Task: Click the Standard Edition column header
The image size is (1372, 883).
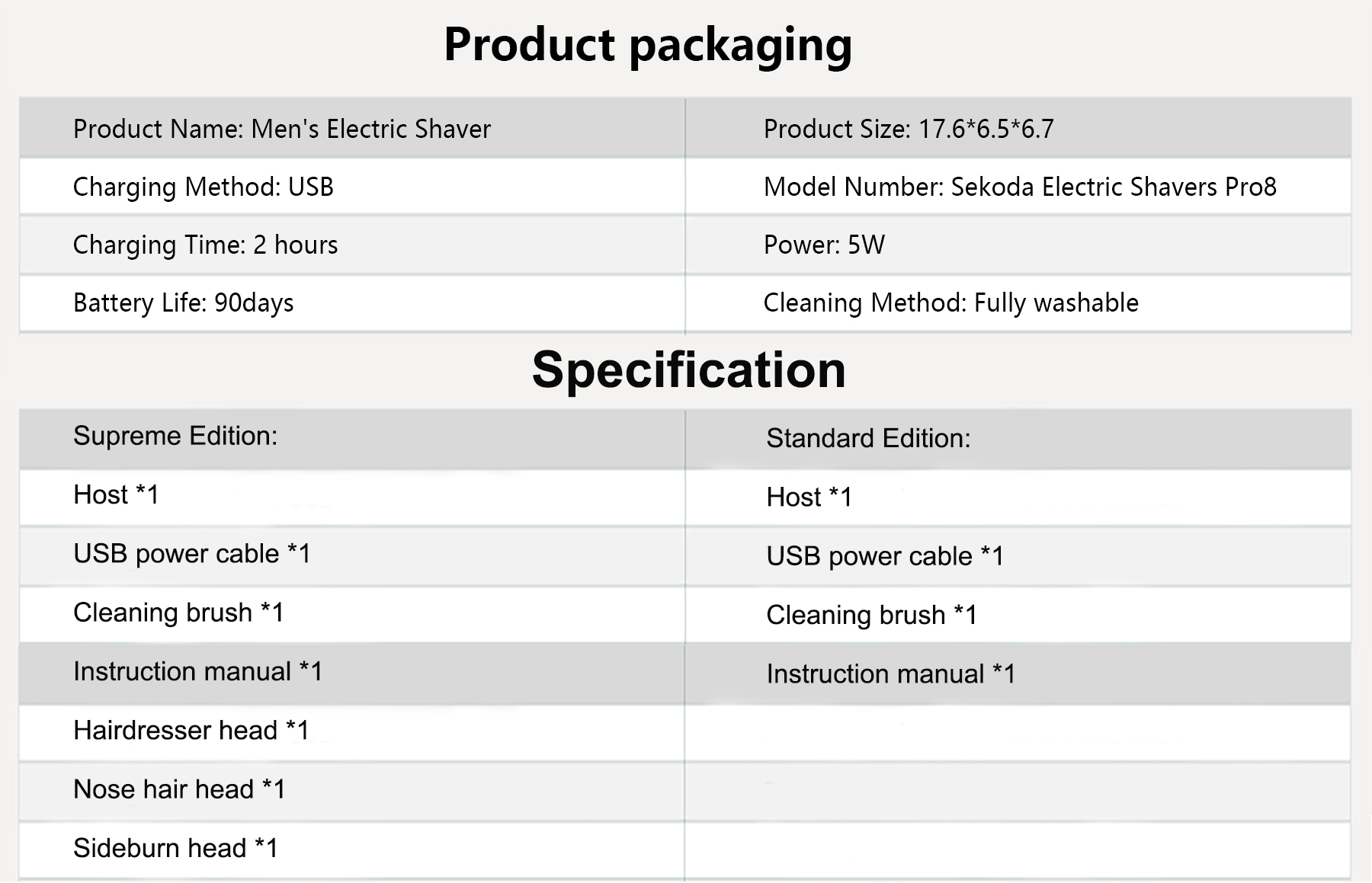Action: pyautogui.click(x=868, y=439)
